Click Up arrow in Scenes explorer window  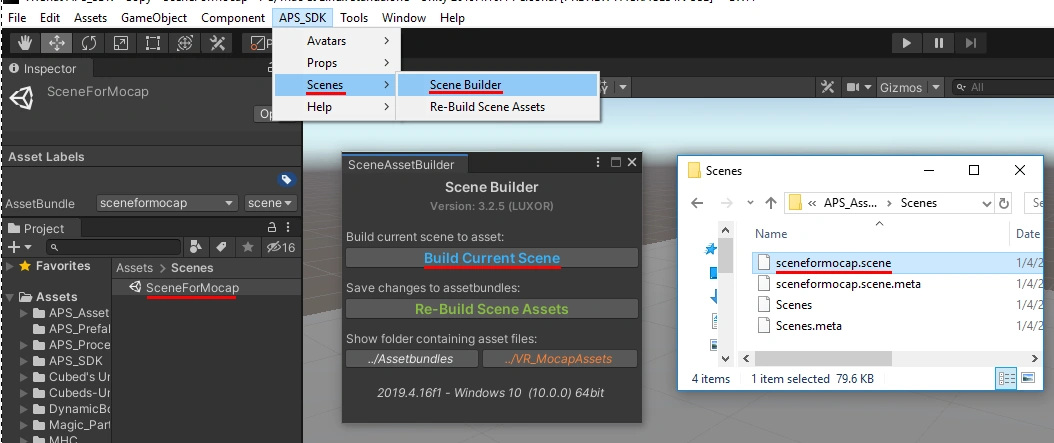click(x=771, y=203)
